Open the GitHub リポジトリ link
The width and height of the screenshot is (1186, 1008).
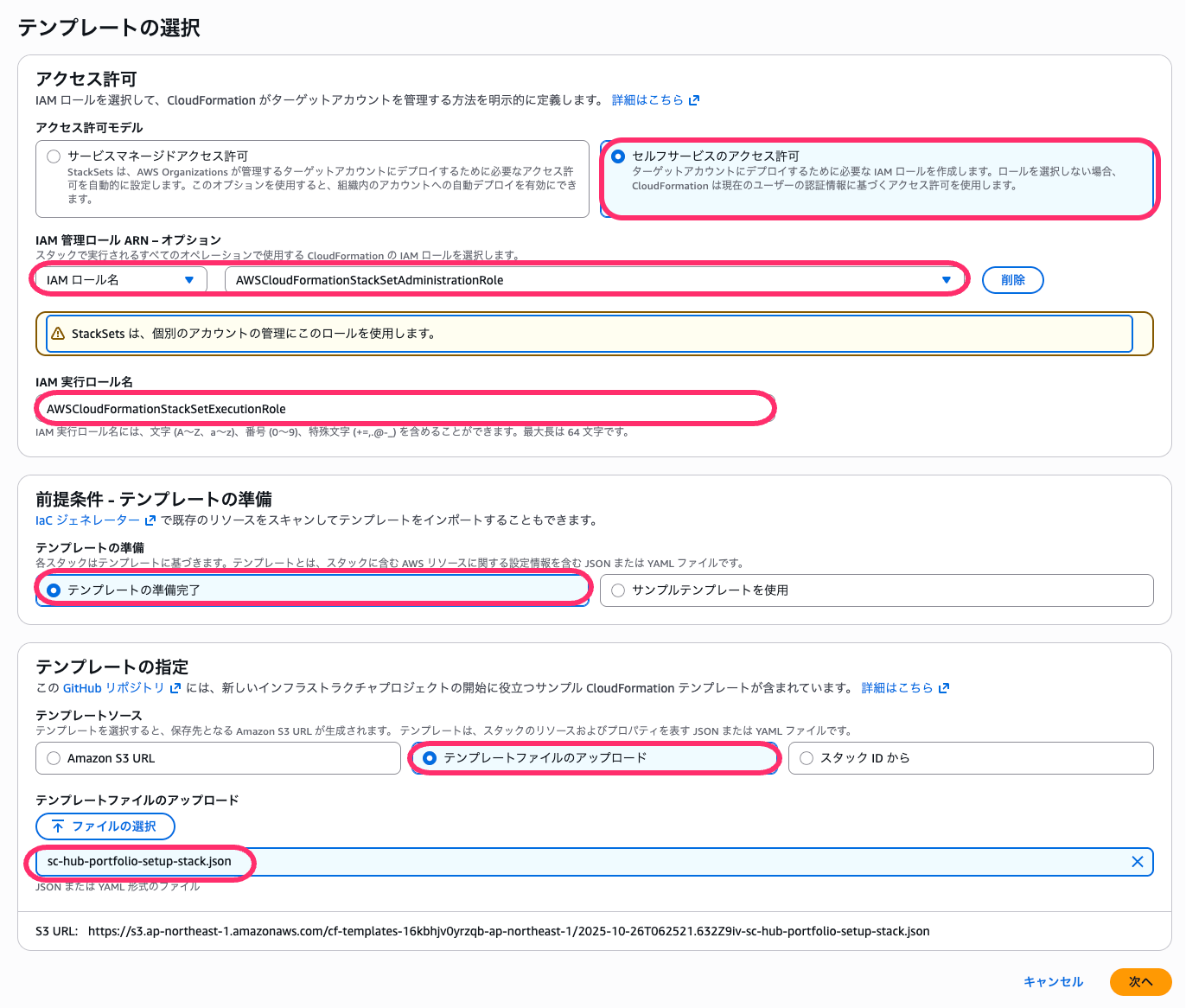pyautogui.click(x=114, y=687)
